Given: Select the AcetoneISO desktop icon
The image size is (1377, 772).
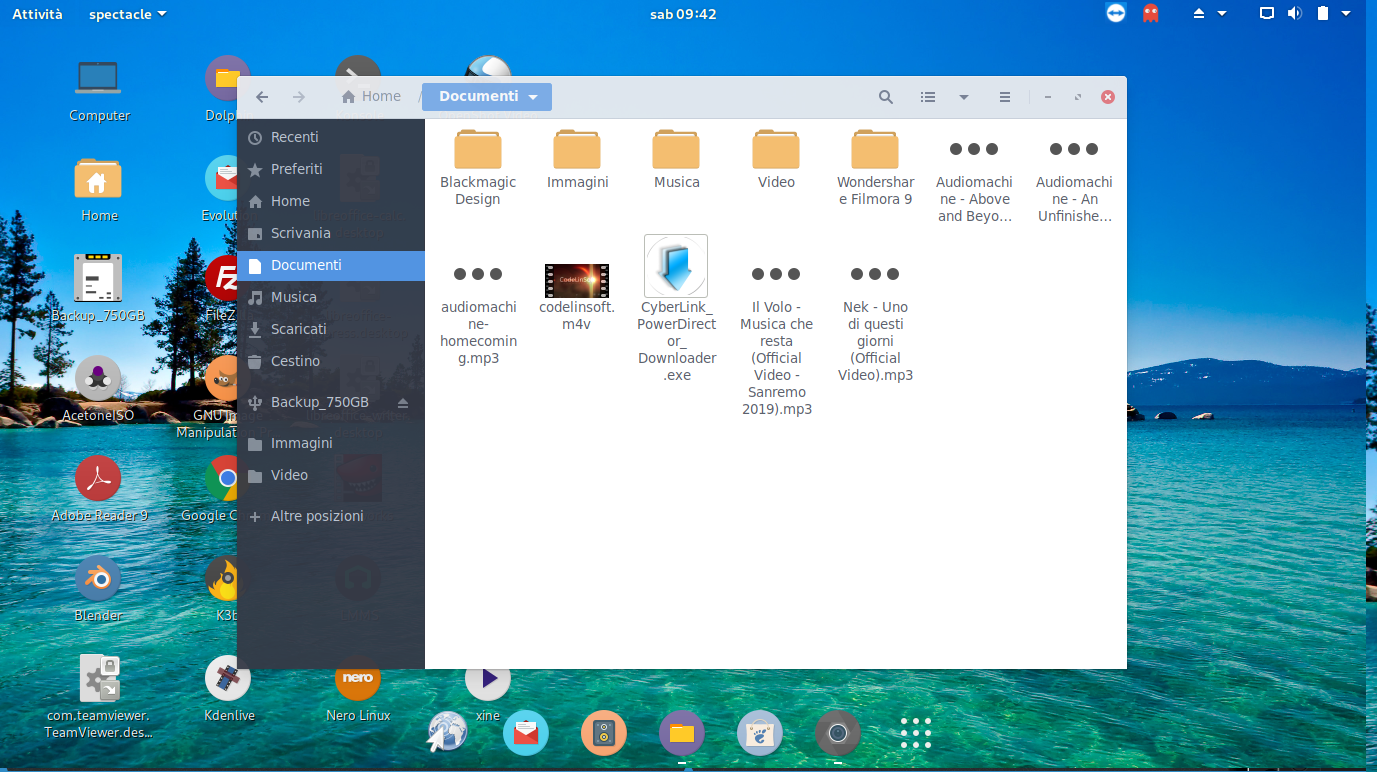Looking at the screenshot, I should point(98,390).
